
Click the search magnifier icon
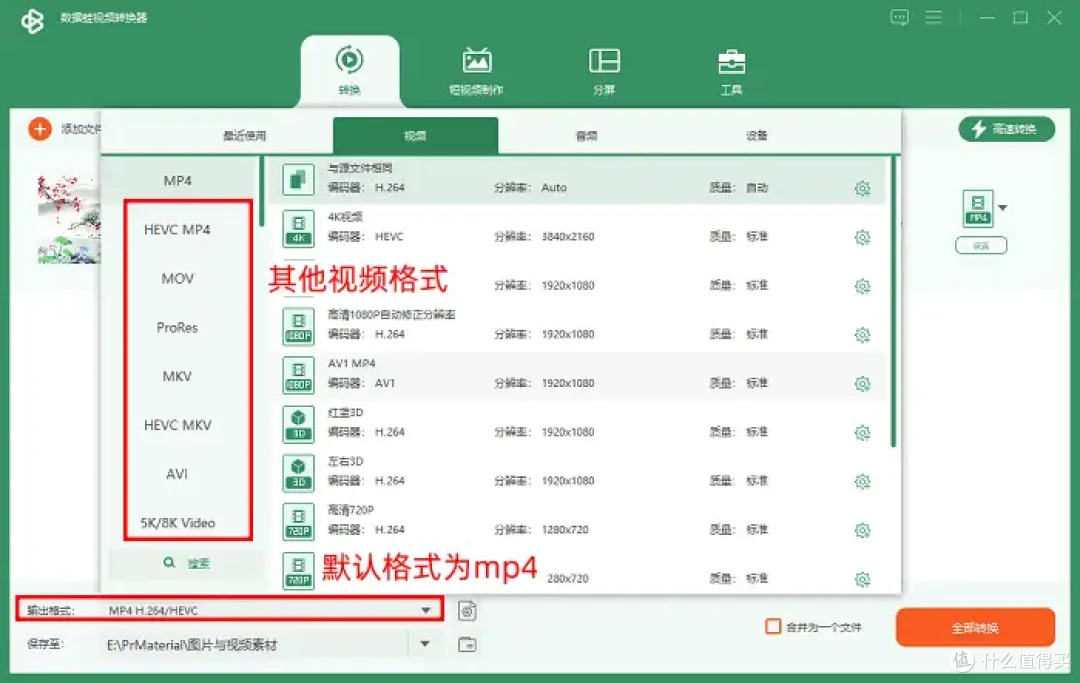click(x=169, y=563)
